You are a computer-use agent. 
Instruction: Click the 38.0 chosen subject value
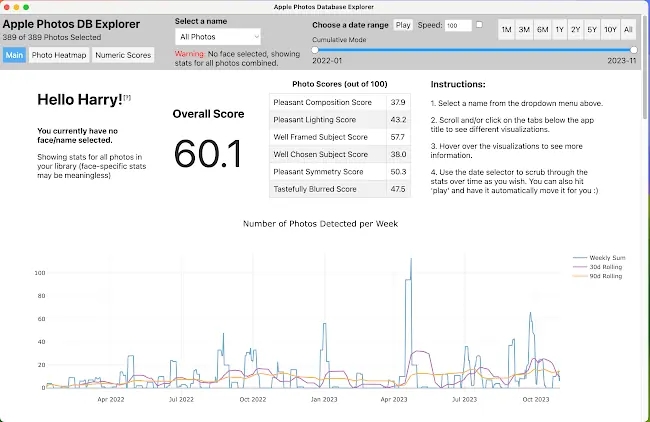398,154
